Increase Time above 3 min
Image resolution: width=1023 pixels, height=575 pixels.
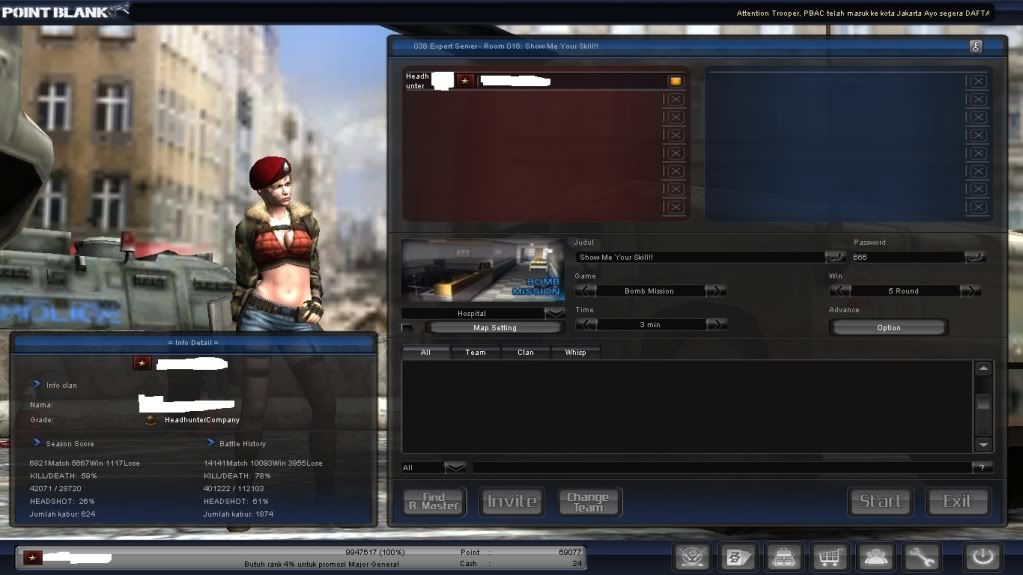(x=716, y=324)
